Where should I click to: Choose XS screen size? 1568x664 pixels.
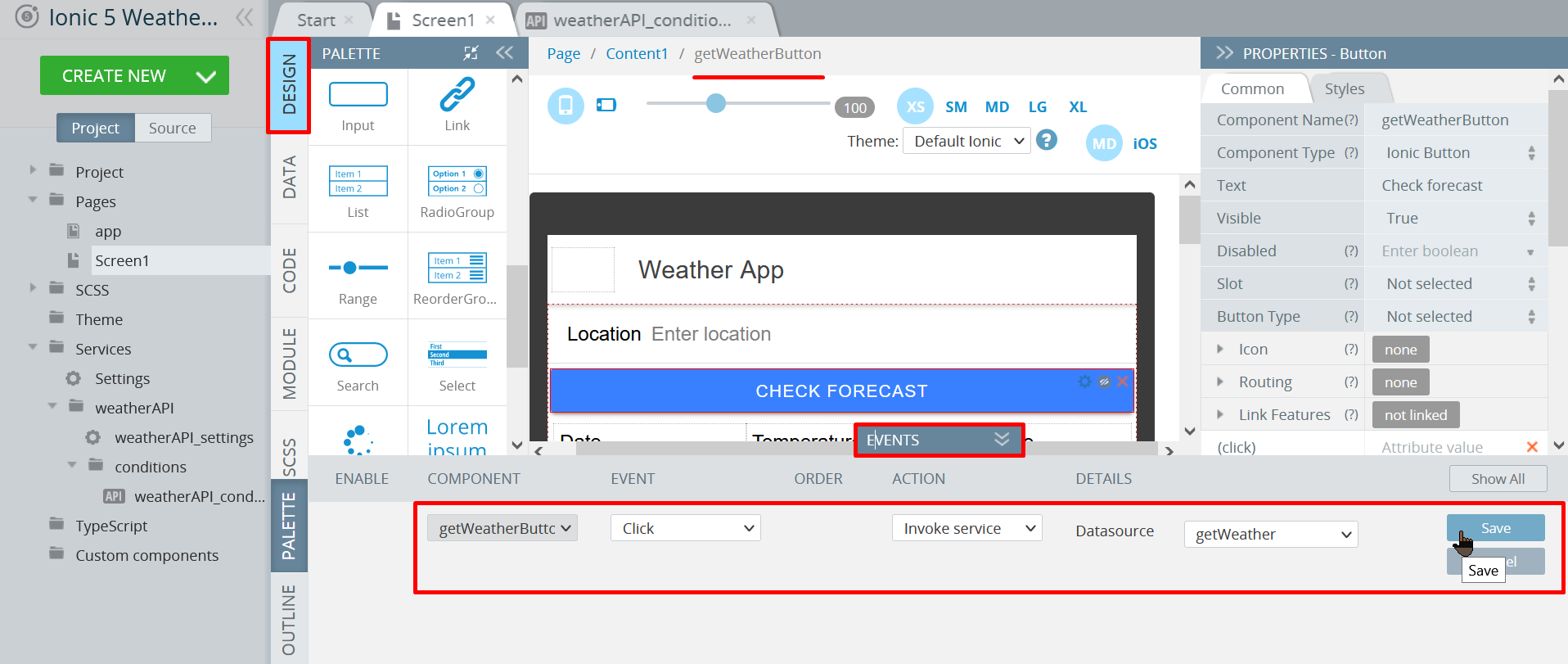[x=915, y=106]
